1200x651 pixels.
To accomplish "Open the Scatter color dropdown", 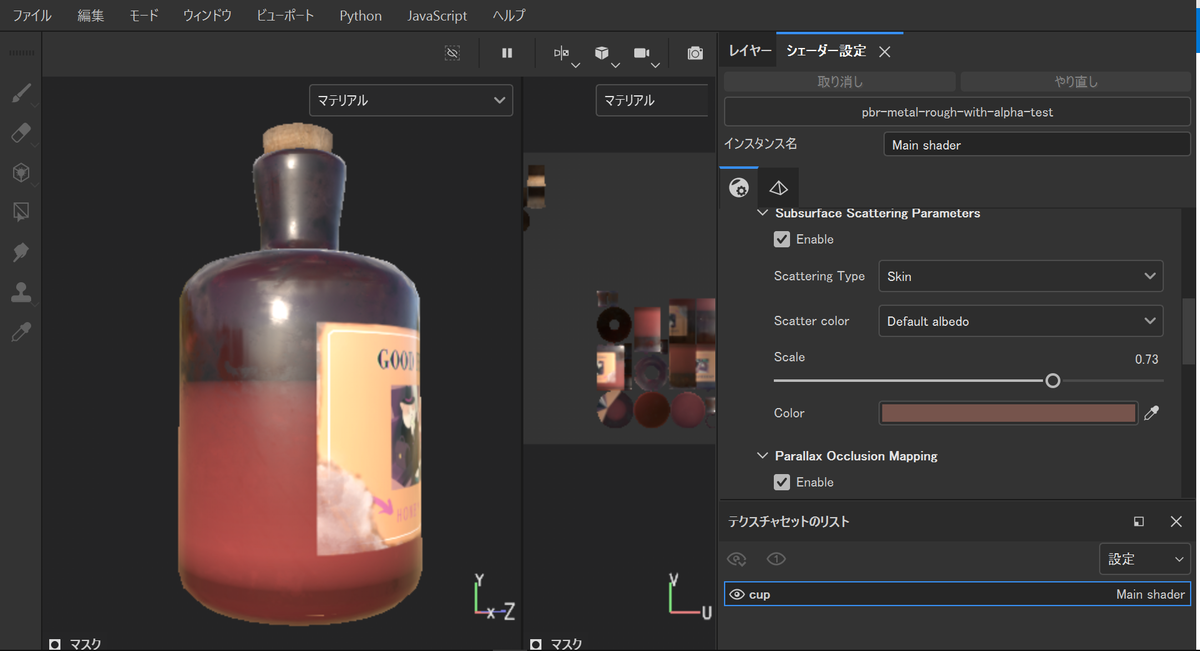I will 1021,321.
